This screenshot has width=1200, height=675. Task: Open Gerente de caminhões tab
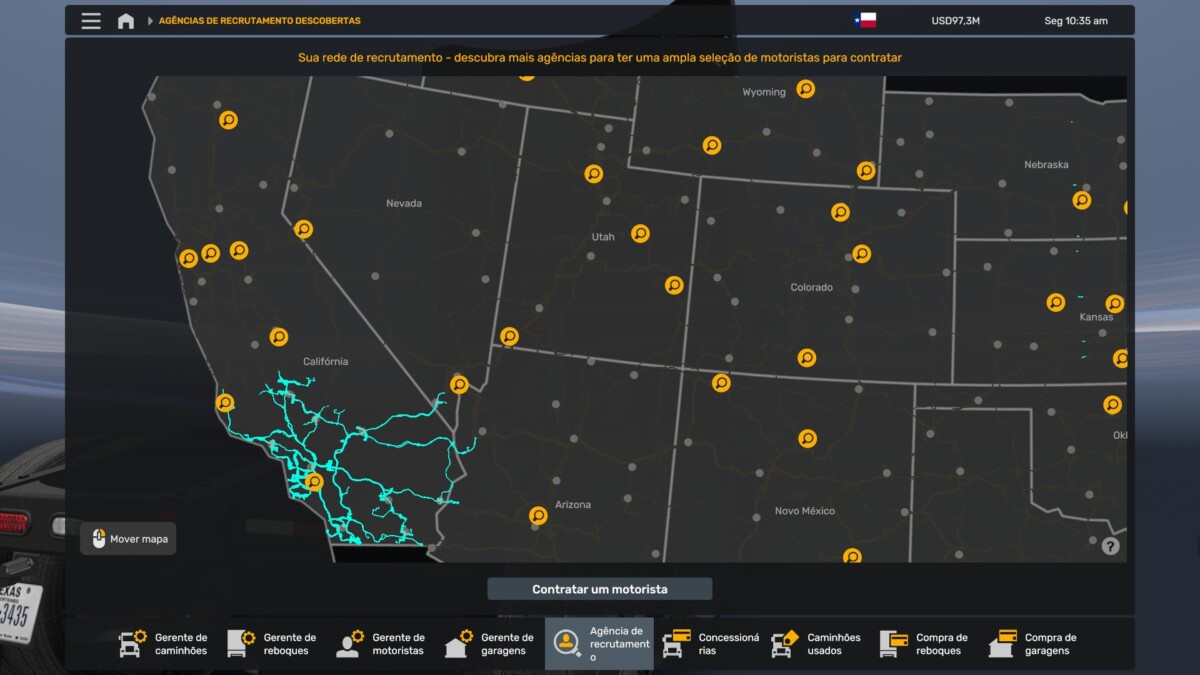[x=164, y=644]
